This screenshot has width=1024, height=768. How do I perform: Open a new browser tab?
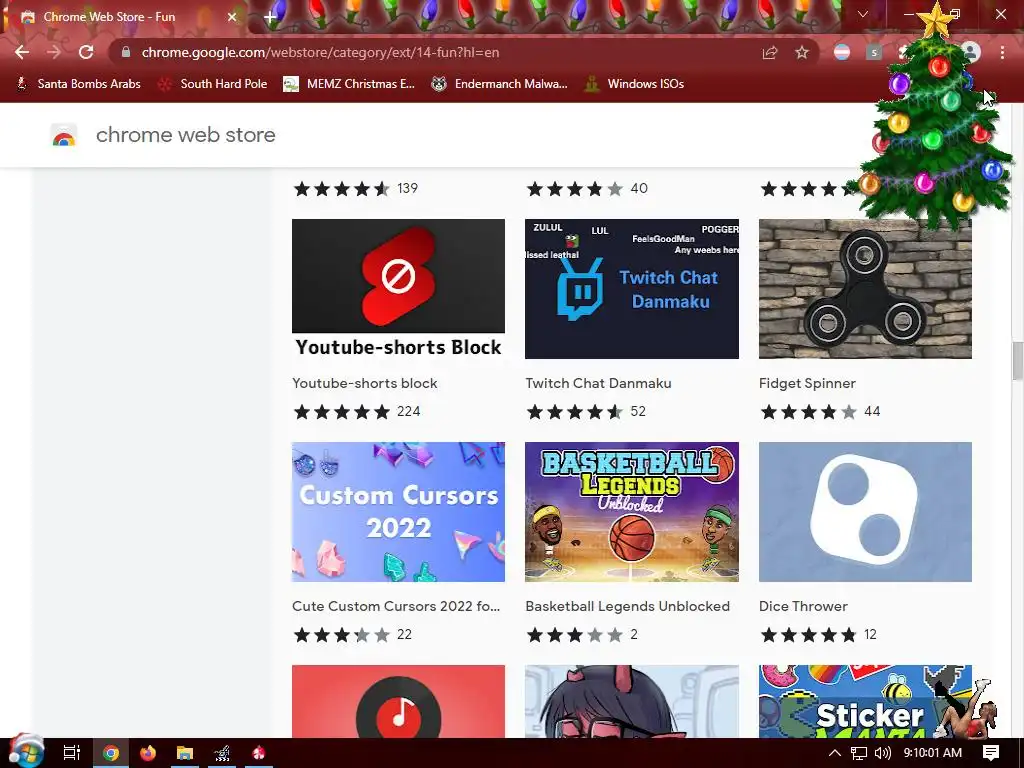point(270,18)
